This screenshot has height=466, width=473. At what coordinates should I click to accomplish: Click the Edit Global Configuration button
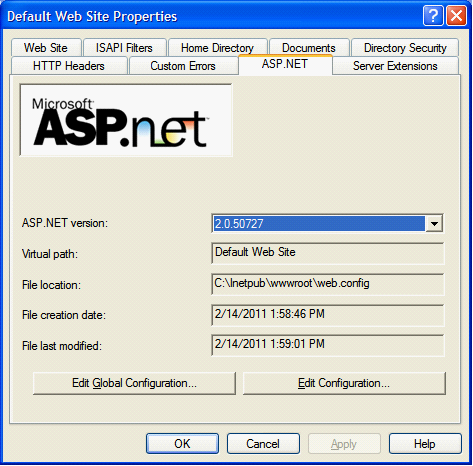(x=134, y=383)
